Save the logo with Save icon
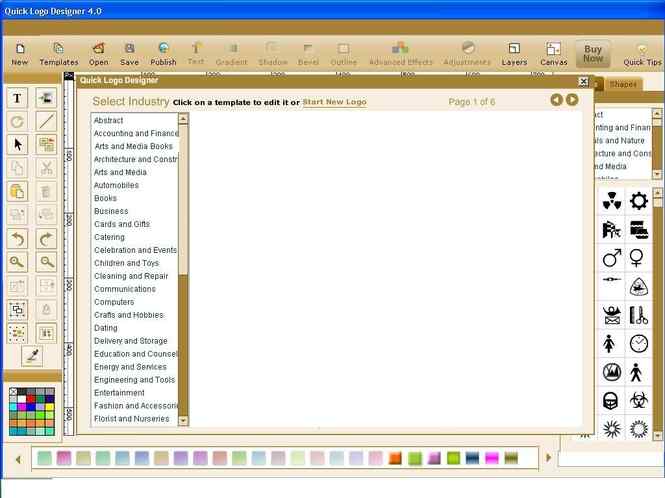Image resolution: width=665 pixels, height=498 pixels. click(x=129, y=54)
